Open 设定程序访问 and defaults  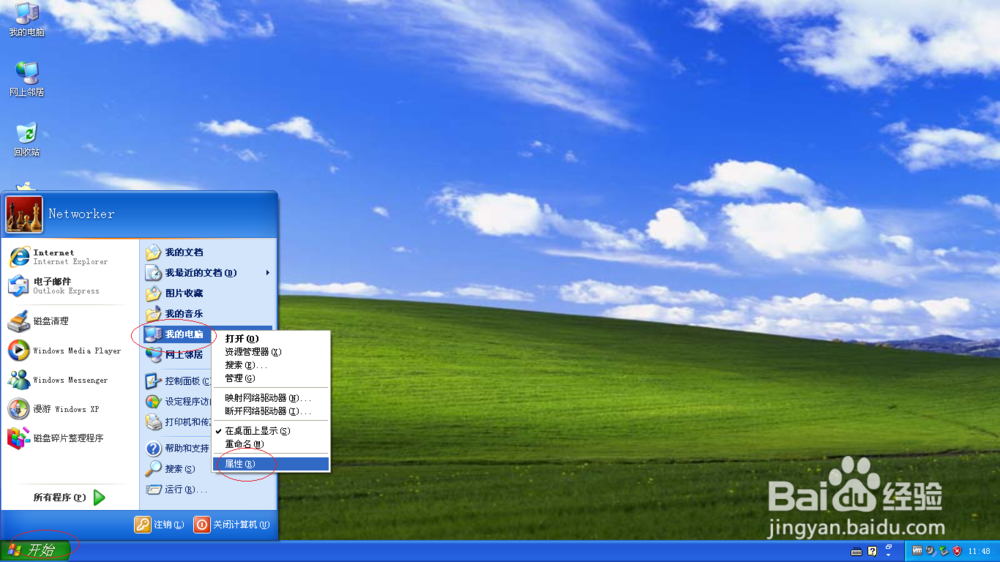click(177, 401)
